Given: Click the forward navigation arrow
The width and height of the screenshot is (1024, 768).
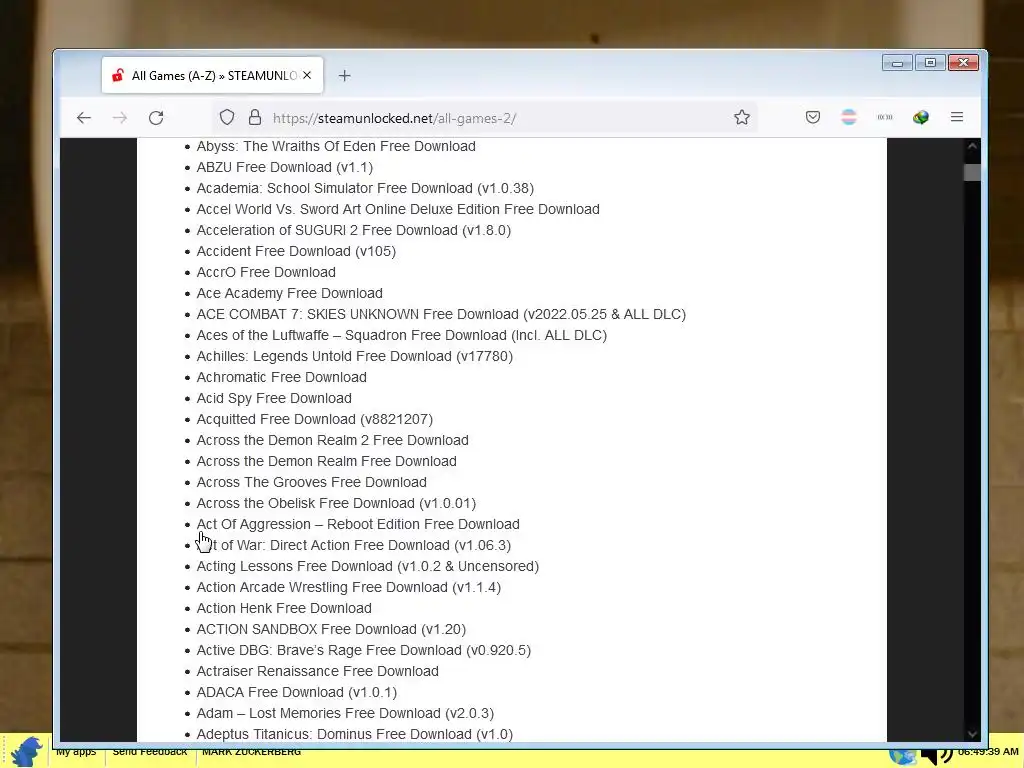Looking at the screenshot, I should tap(120, 118).
